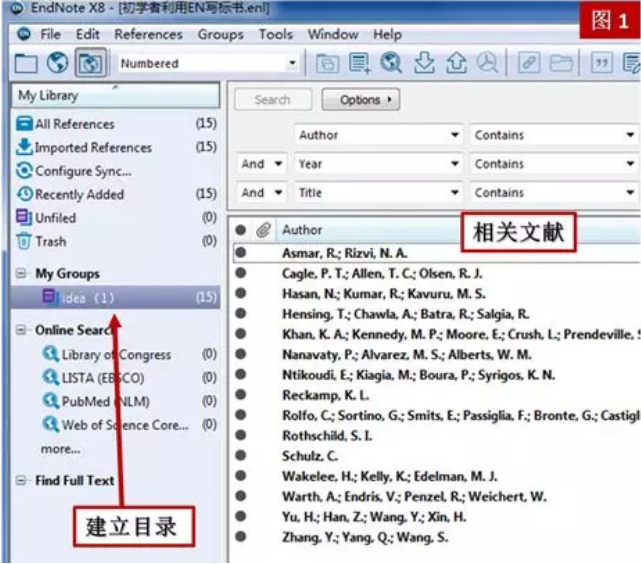This screenshot has width=641, height=564.
Task: Click Configure Sync... in the sidebar
Action: (116, 171)
